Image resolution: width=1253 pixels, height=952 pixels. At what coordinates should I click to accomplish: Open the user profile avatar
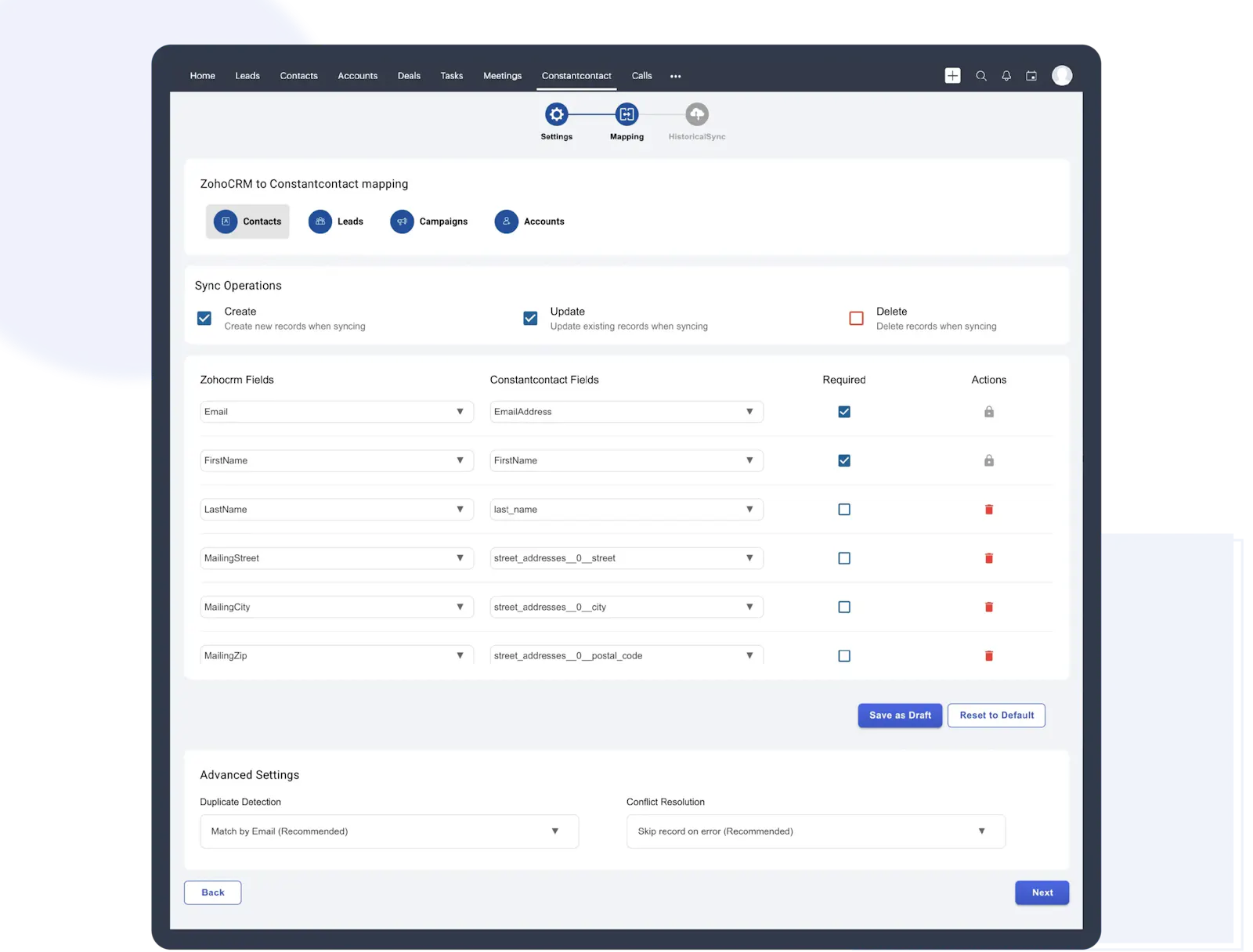pos(1062,75)
